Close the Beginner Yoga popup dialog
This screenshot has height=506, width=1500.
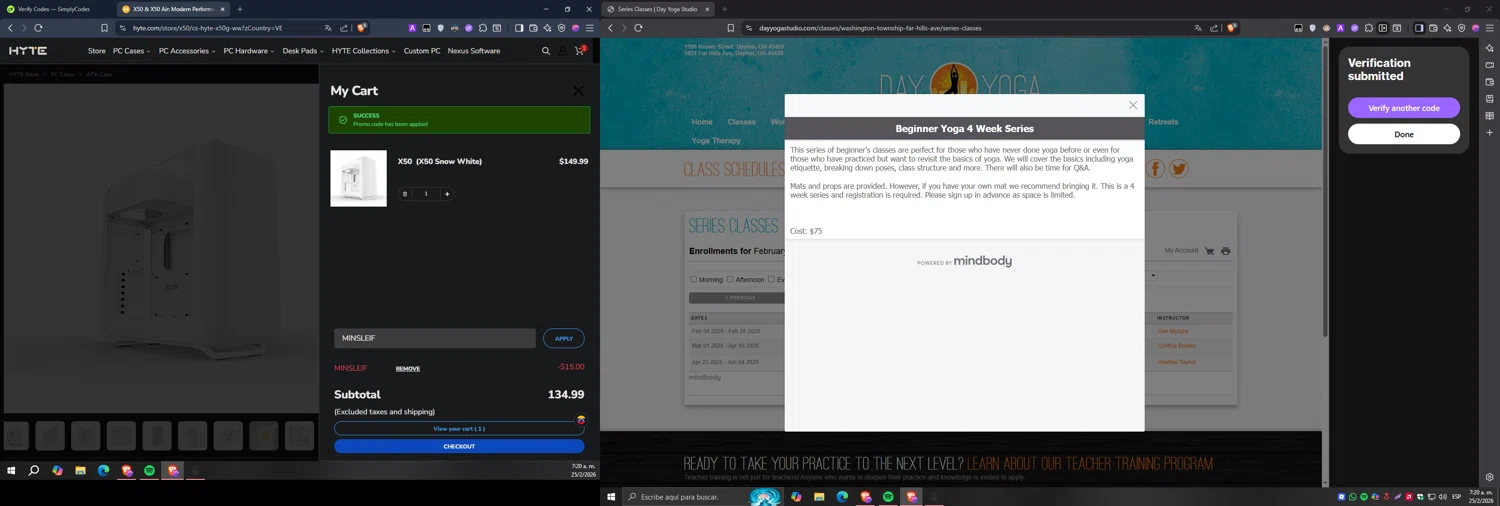pyautogui.click(x=1133, y=105)
